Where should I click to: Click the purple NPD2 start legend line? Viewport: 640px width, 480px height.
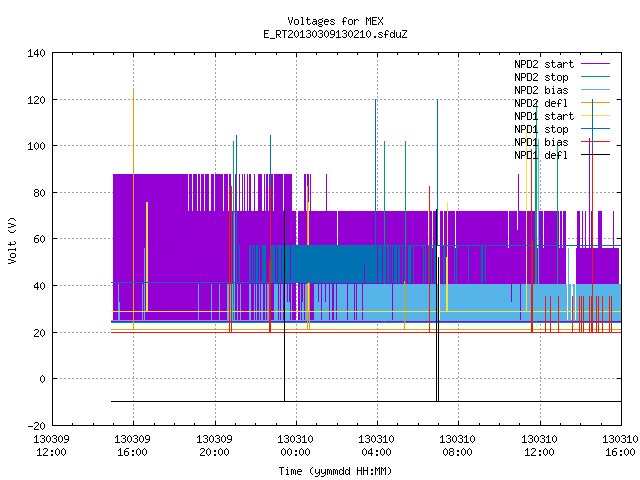pyautogui.click(x=595, y=64)
